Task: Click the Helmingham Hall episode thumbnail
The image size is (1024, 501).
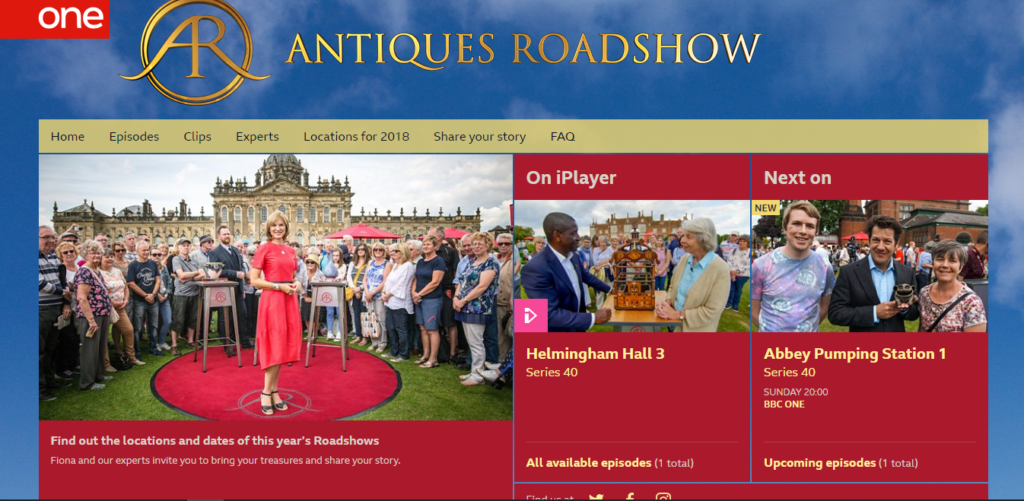Action: (632, 266)
